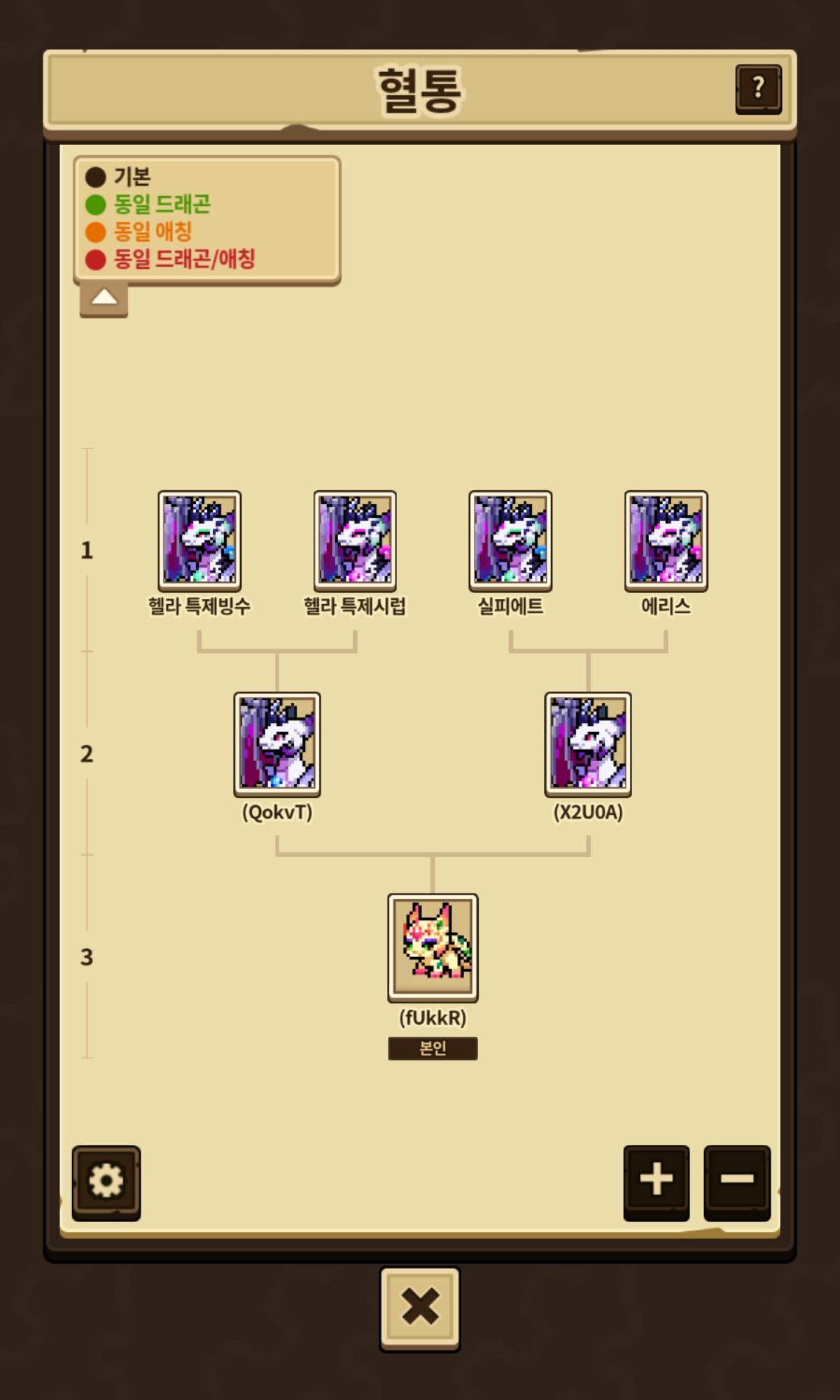Click the generation 3 marker
Image resolution: width=840 pixels, height=1400 pixels.
click(x=87, y=957)
